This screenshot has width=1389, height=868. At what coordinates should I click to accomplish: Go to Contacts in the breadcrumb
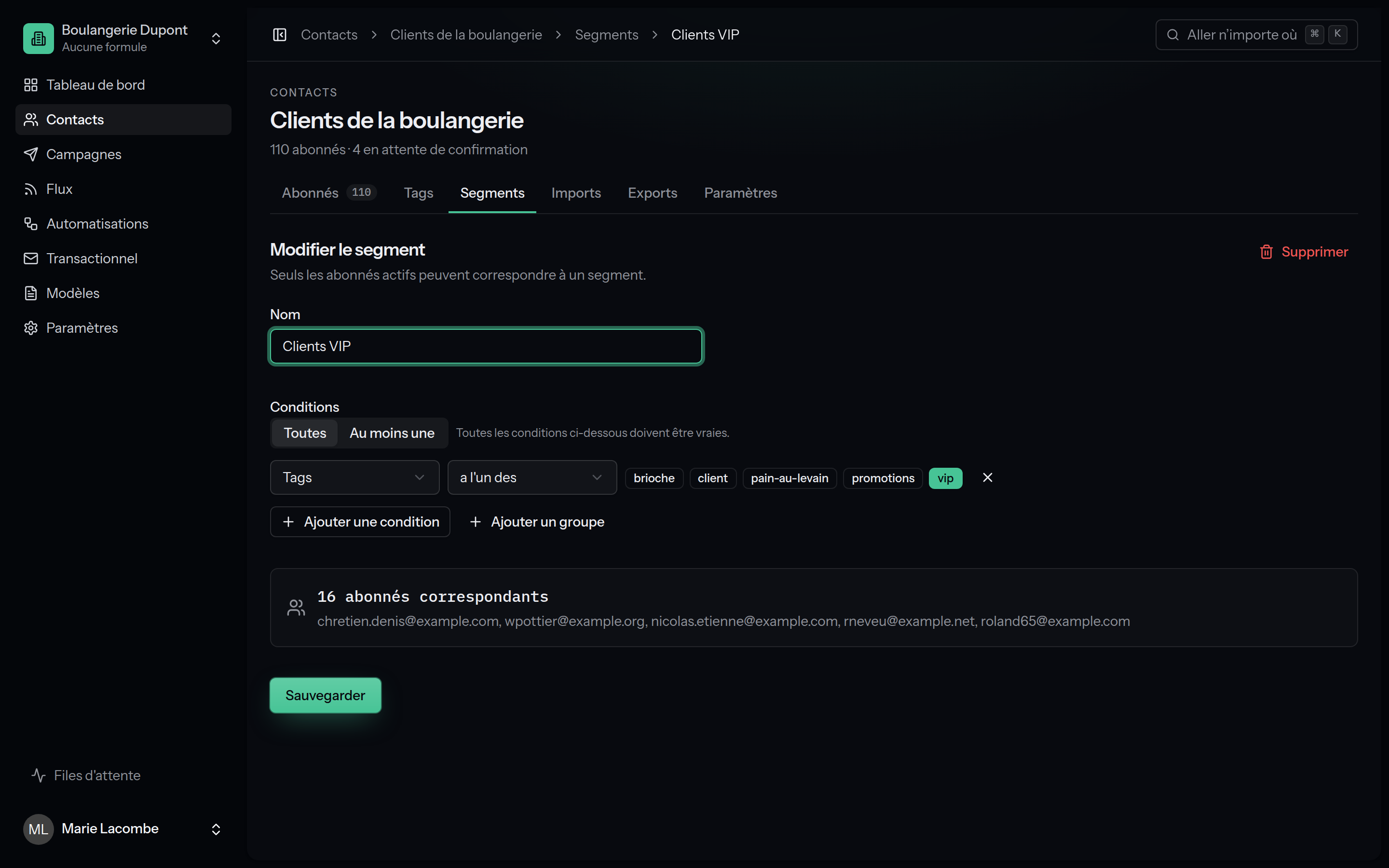[x=329, y=35]
